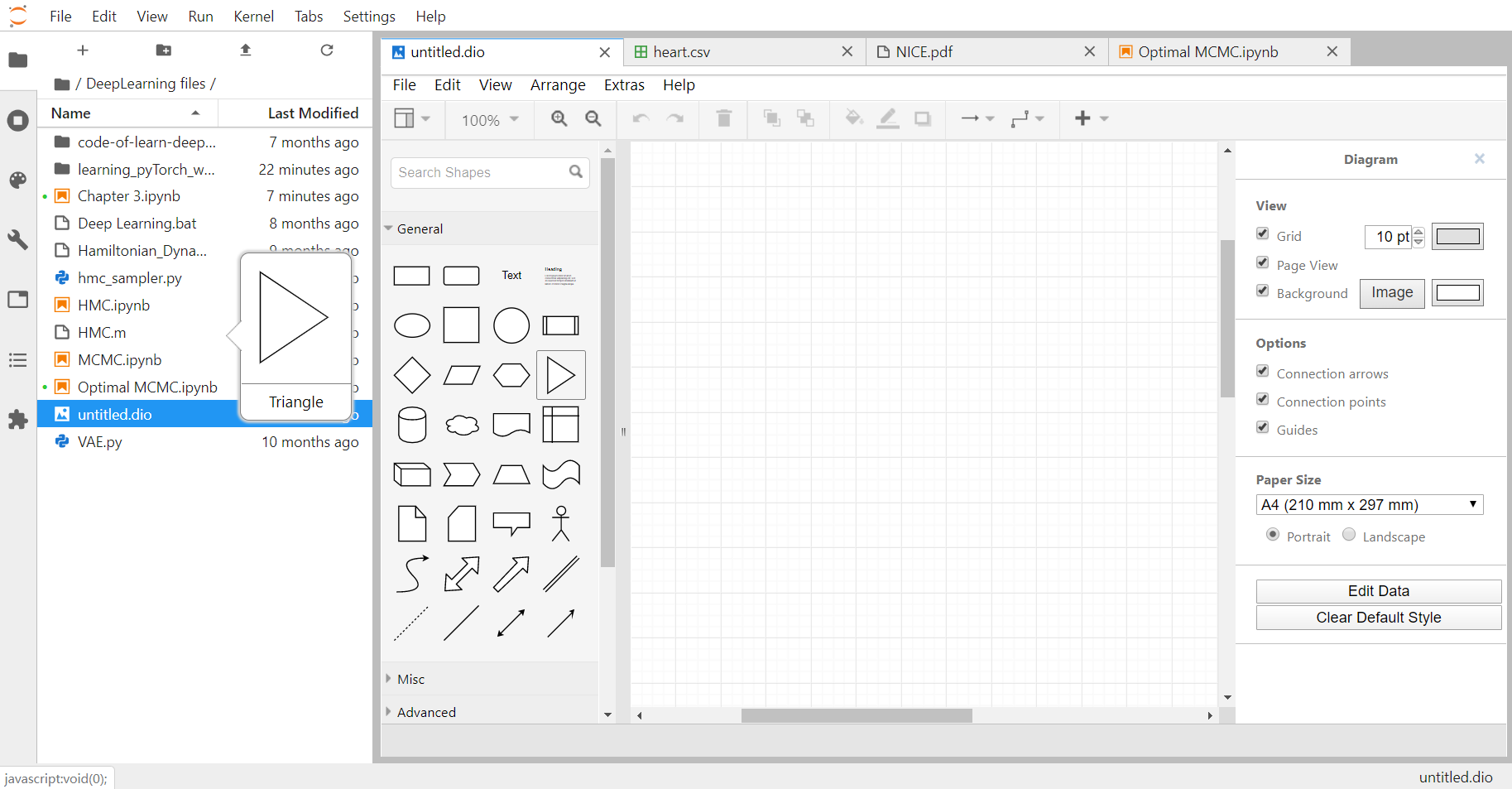Select the Cylinder shape in General palette

click(x=412, y=425)
